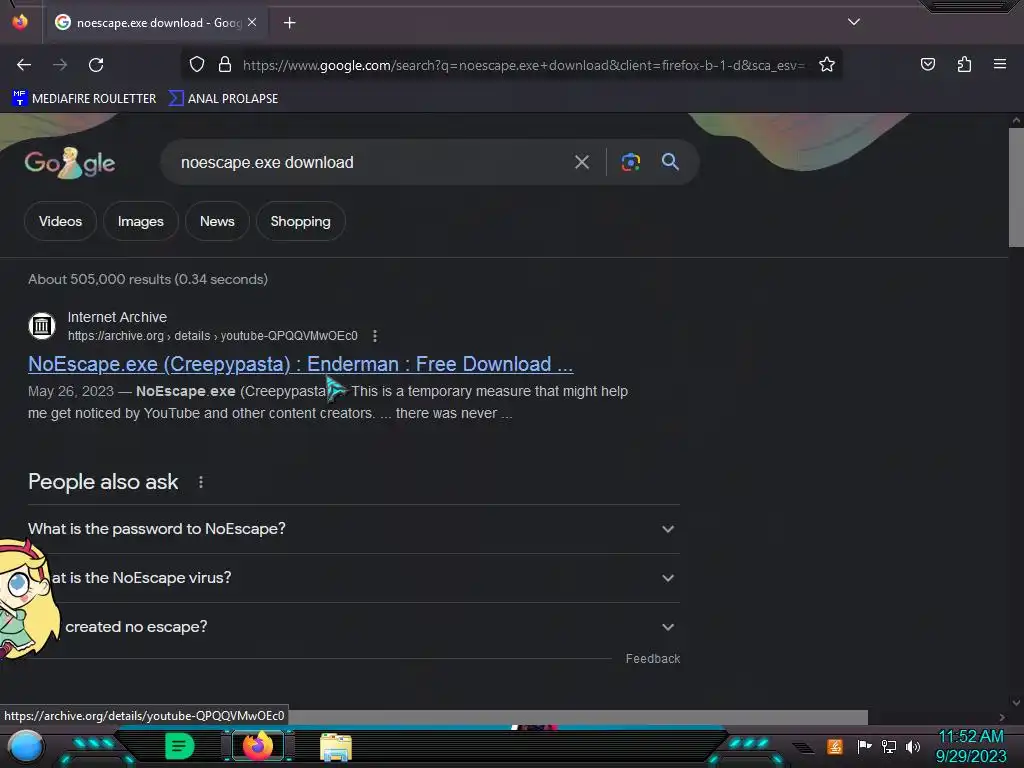Open the Extensions puzzle icon

click(x=964, y=64)
